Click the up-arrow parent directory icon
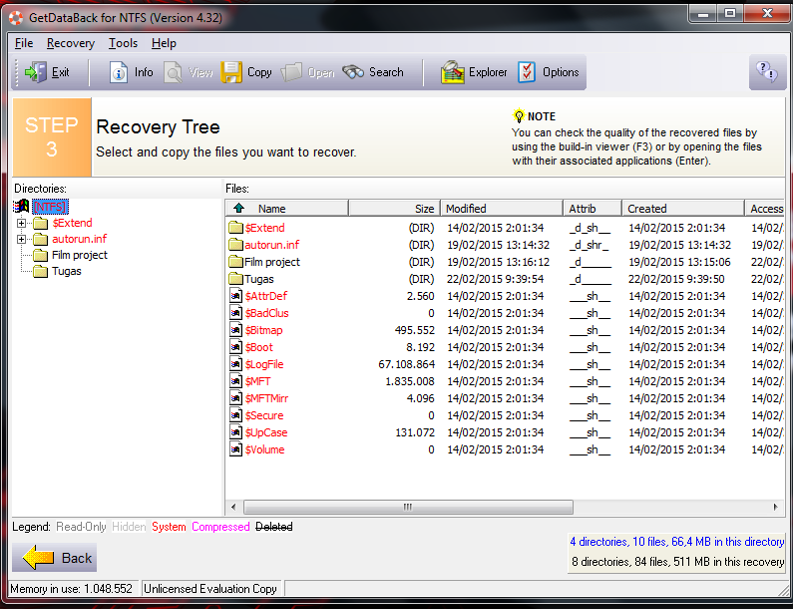This screenshot has width=793, height=609. click(x=239, y=208)
